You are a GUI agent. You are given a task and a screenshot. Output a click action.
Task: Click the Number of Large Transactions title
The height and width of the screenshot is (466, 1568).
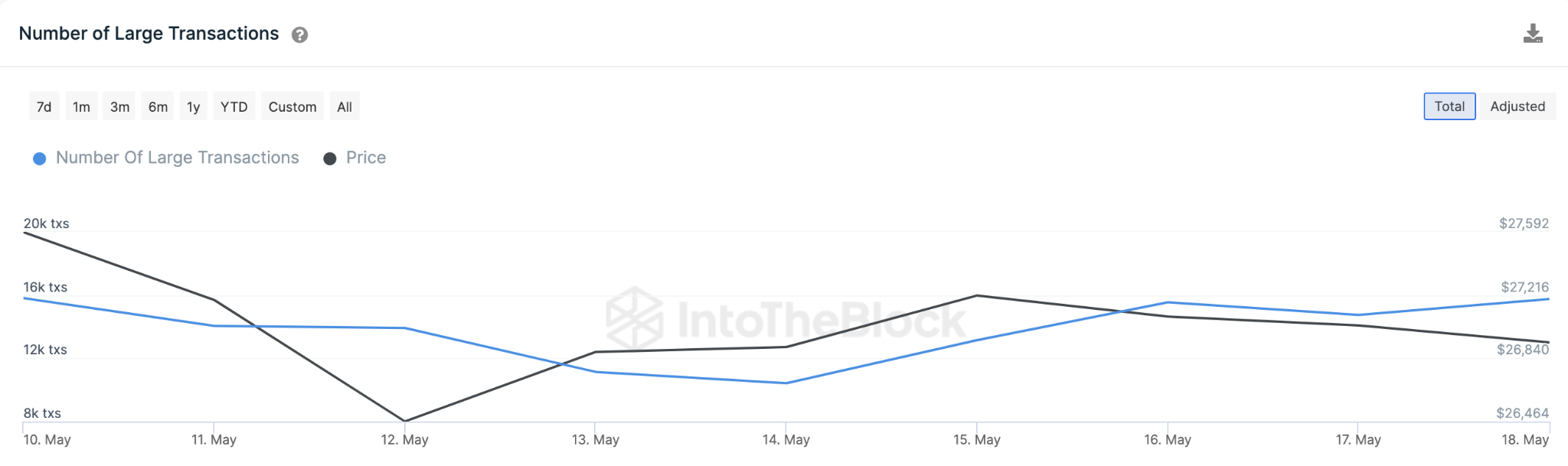pyautogui.click(x=149, y=33)
